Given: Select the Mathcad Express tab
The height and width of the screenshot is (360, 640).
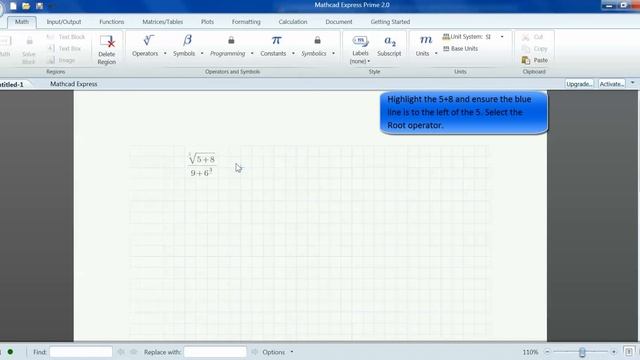Looking at the screenshot, I should pos(73,84).
